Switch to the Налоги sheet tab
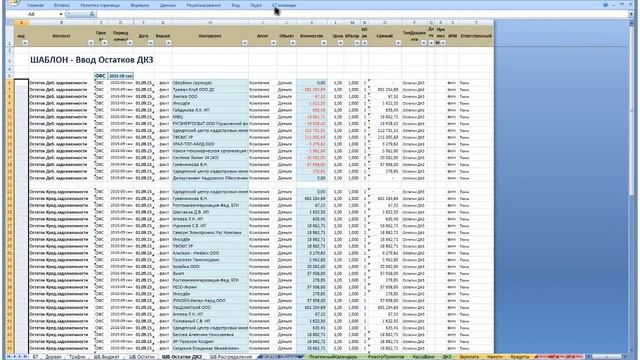Image resolution: width=640 pixels, height=360 pixels. (495, 357)
